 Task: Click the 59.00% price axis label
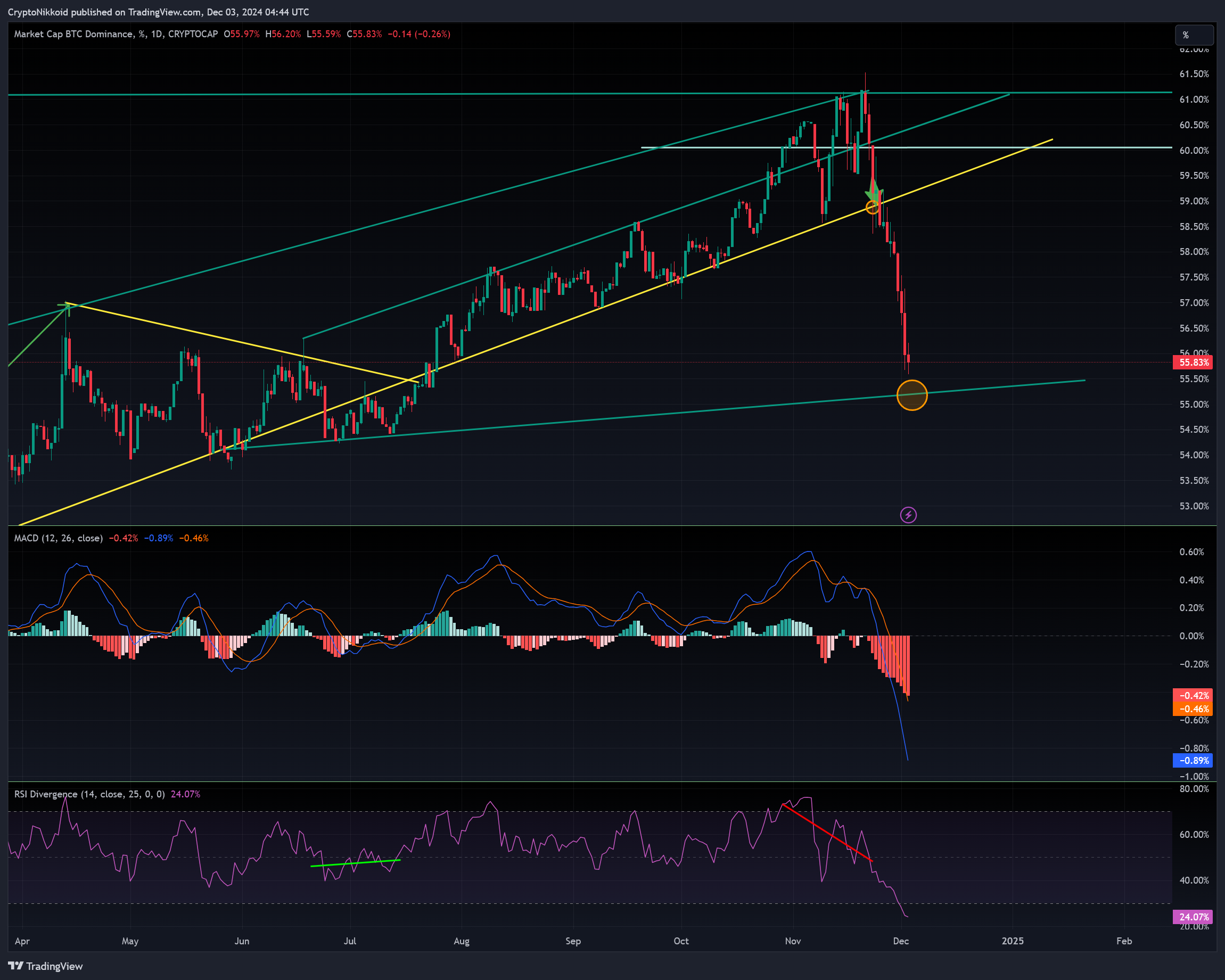pos(1194,201)
